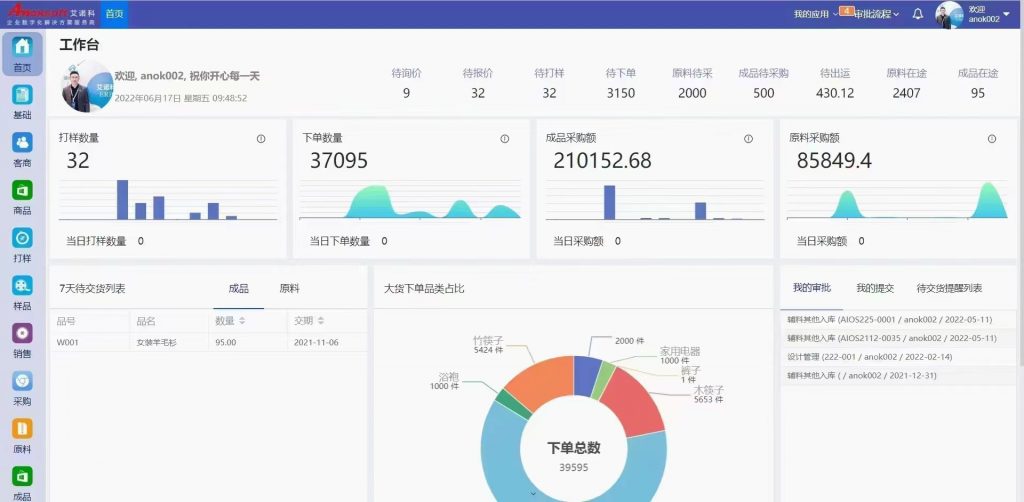Click the 销售 sidebar icon
The width and height of the screenshot is (1024, 502).
point(22,339)
